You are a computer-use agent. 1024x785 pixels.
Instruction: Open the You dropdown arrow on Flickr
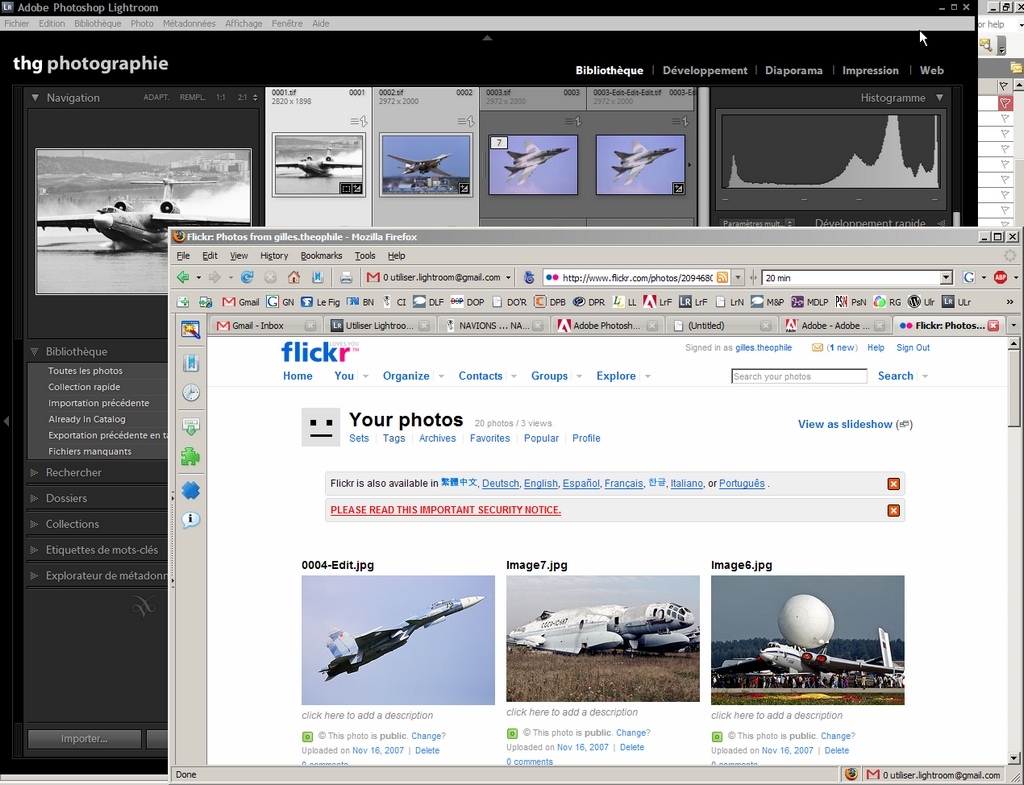pos(366,376)
